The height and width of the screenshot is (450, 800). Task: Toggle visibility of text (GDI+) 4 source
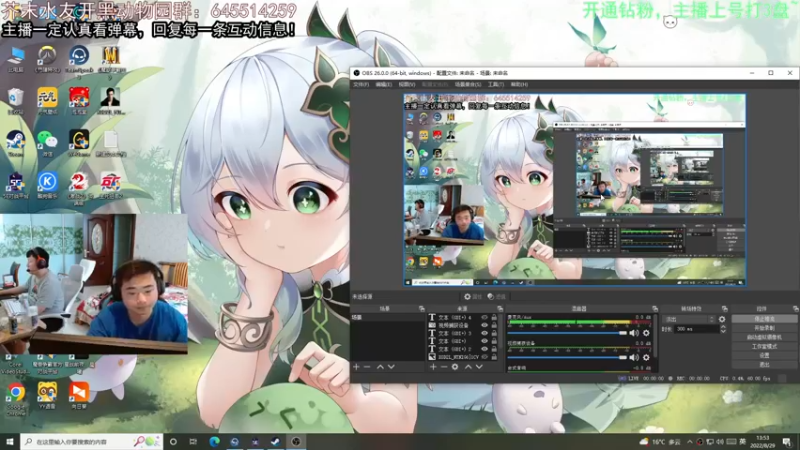484,317
